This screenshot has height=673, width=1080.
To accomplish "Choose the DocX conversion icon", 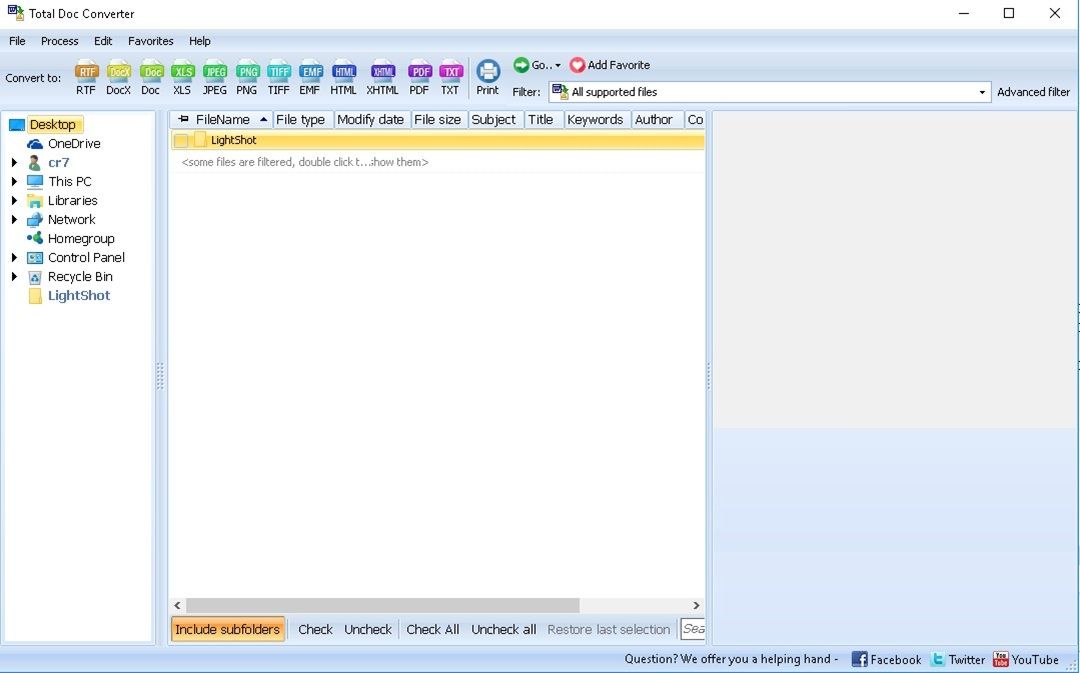I will [x=118, y=77].
